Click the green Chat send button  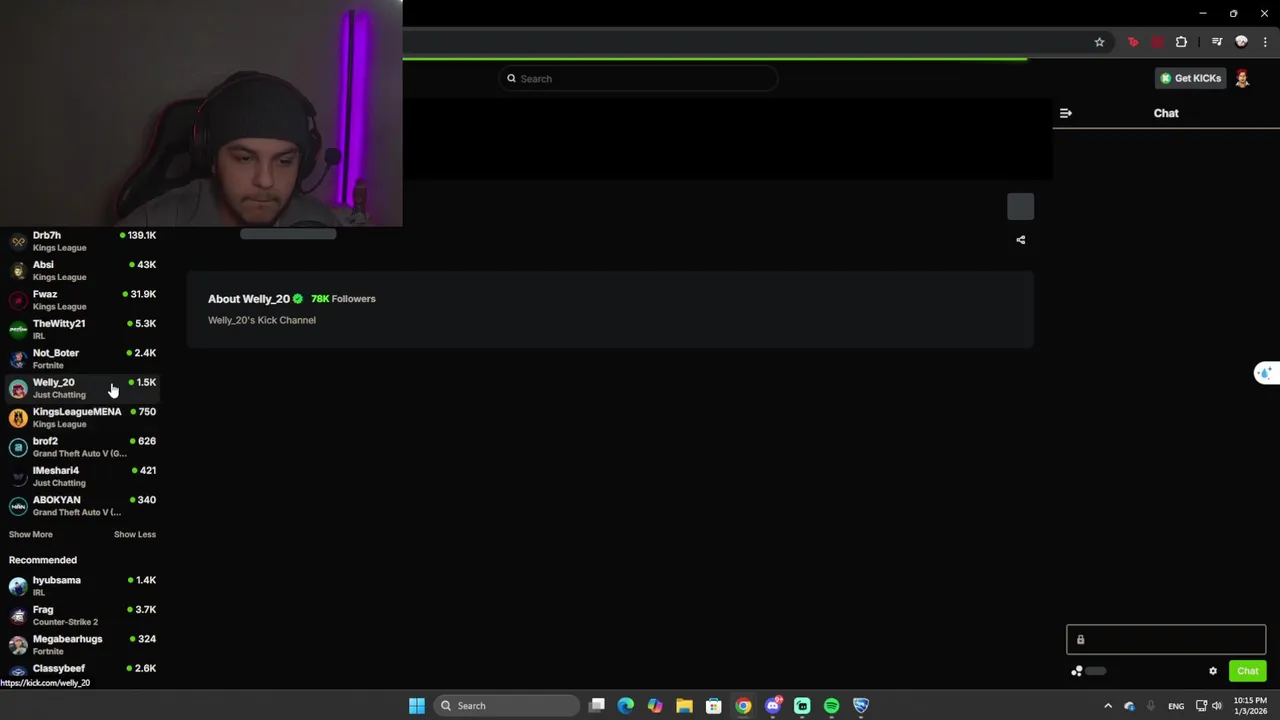(1247, 671)
